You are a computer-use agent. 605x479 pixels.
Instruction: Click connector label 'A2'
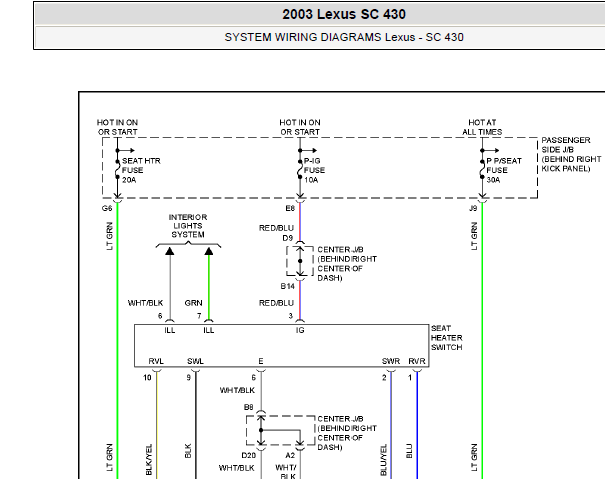[x=290, y=455]
